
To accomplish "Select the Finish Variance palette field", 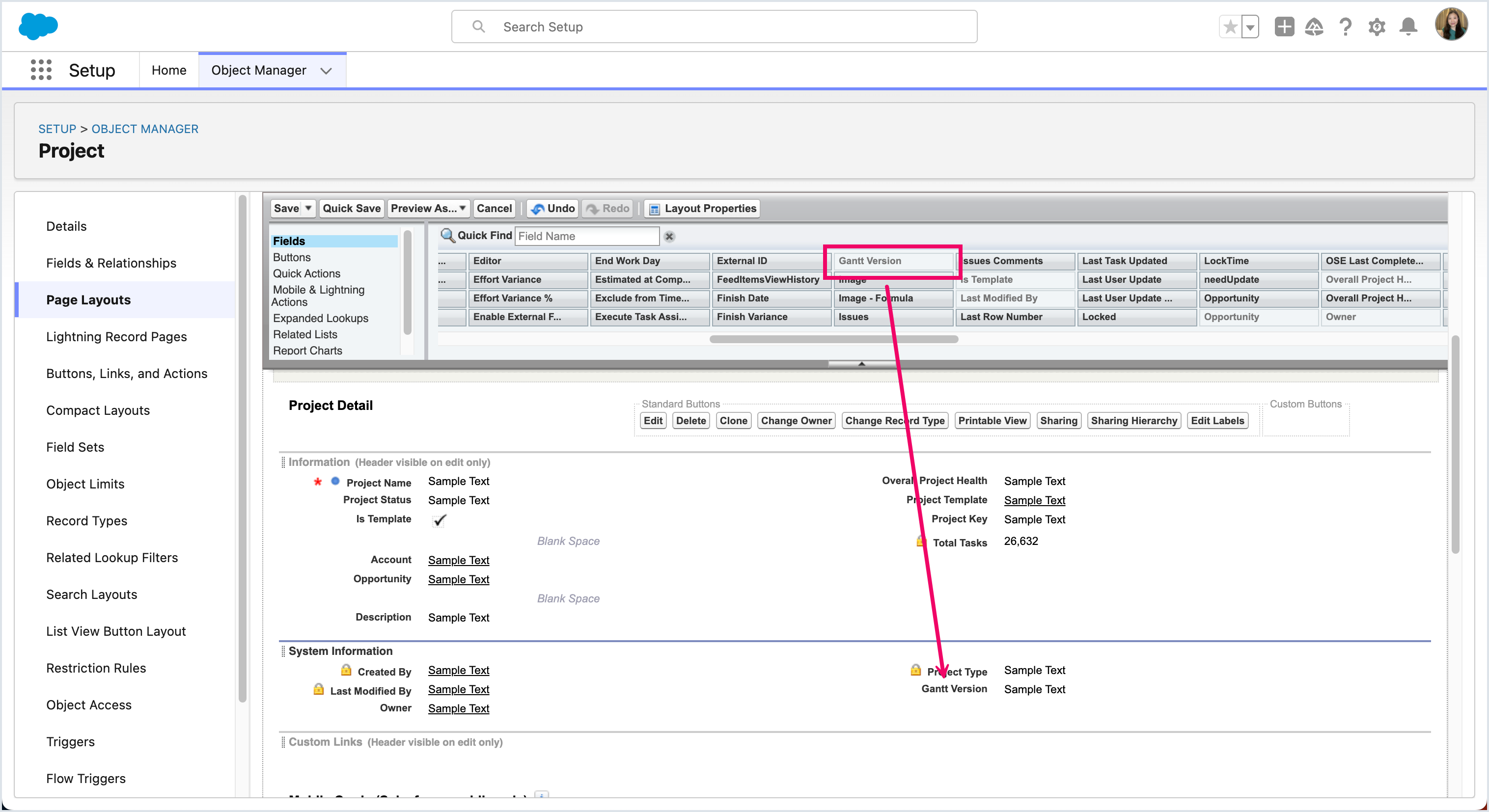I will coord(771,317).
